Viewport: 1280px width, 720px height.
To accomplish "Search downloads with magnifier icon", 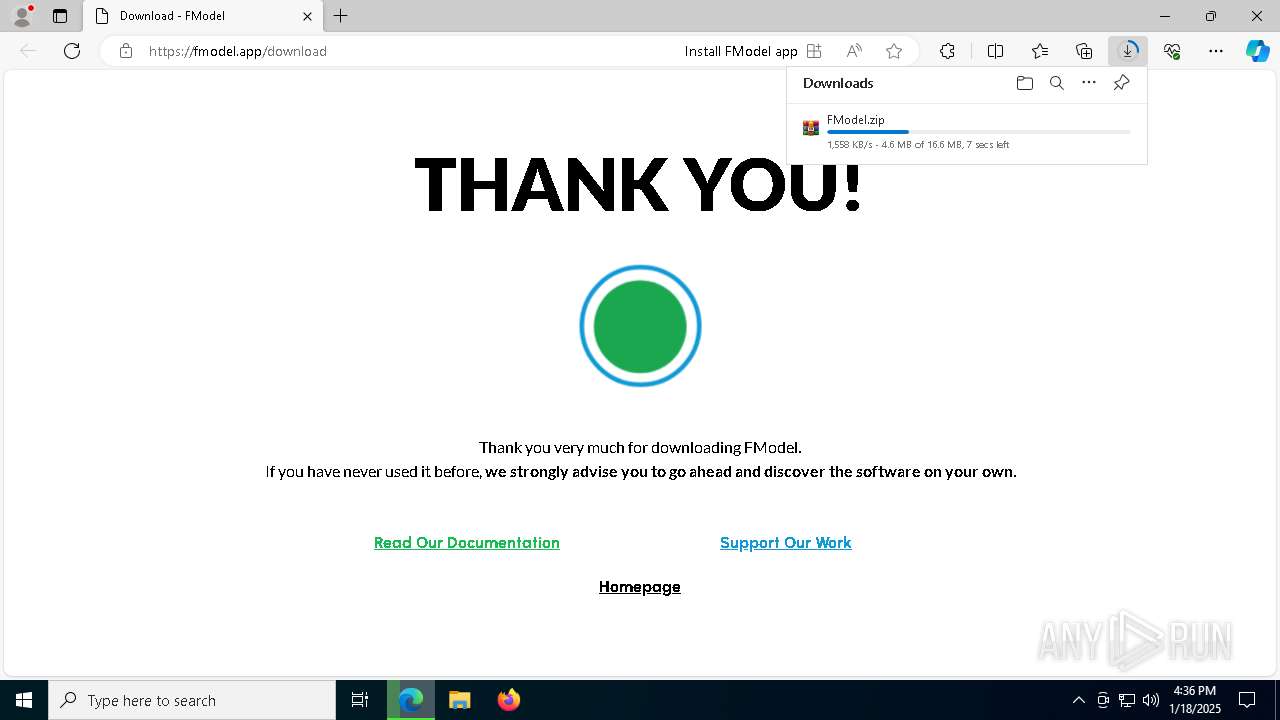I will (x=1056, y=83).
